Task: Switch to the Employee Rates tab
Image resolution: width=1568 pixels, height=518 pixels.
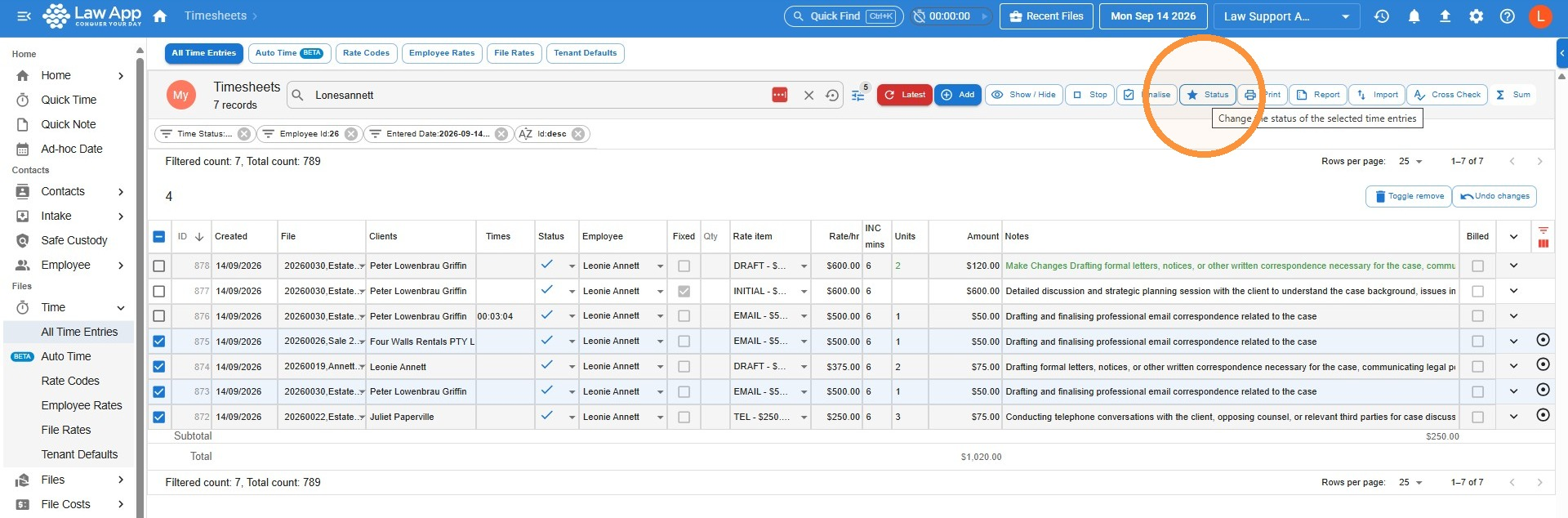Action: pos(442,53)
